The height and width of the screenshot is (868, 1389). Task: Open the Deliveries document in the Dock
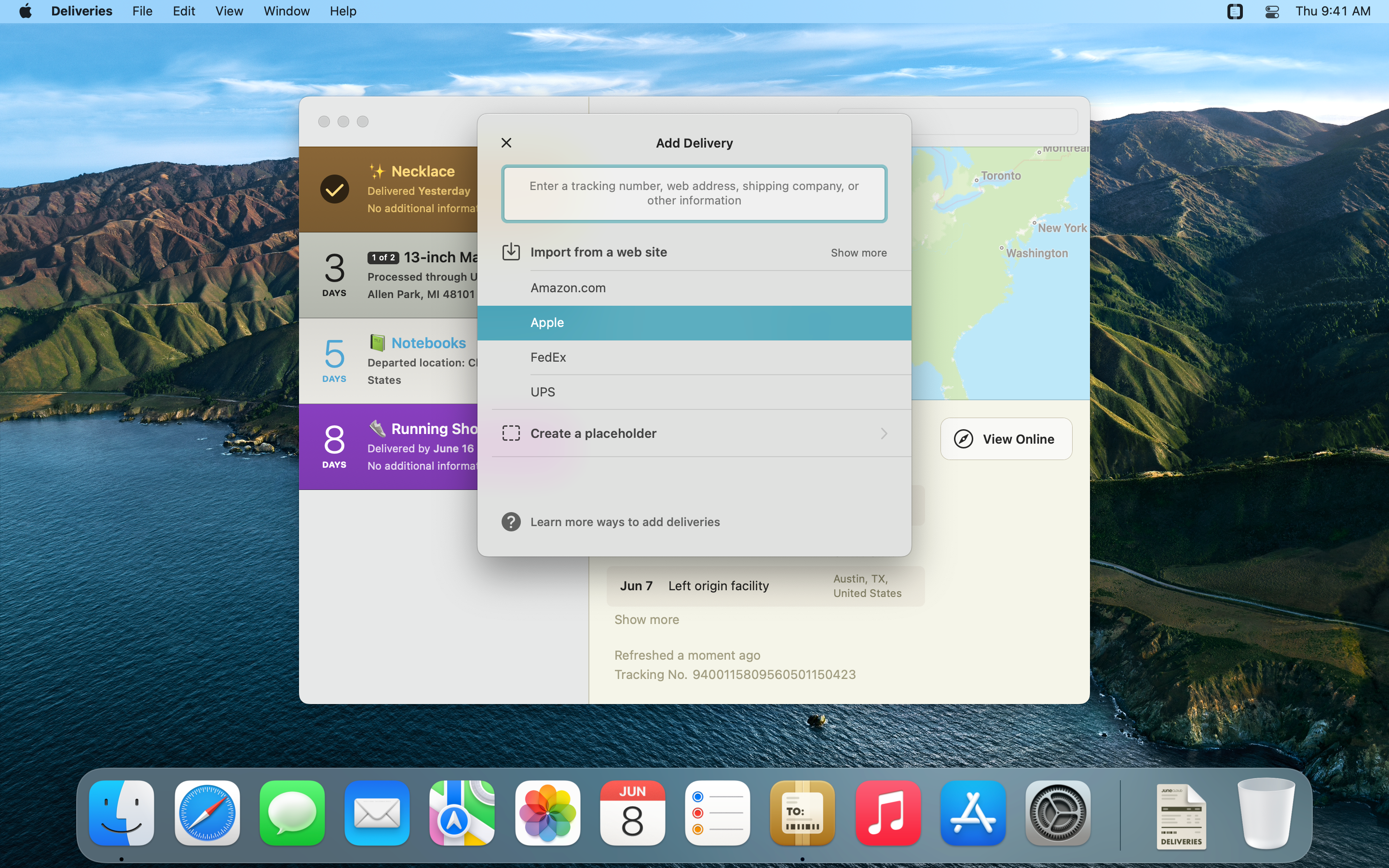pos(1181,816)
